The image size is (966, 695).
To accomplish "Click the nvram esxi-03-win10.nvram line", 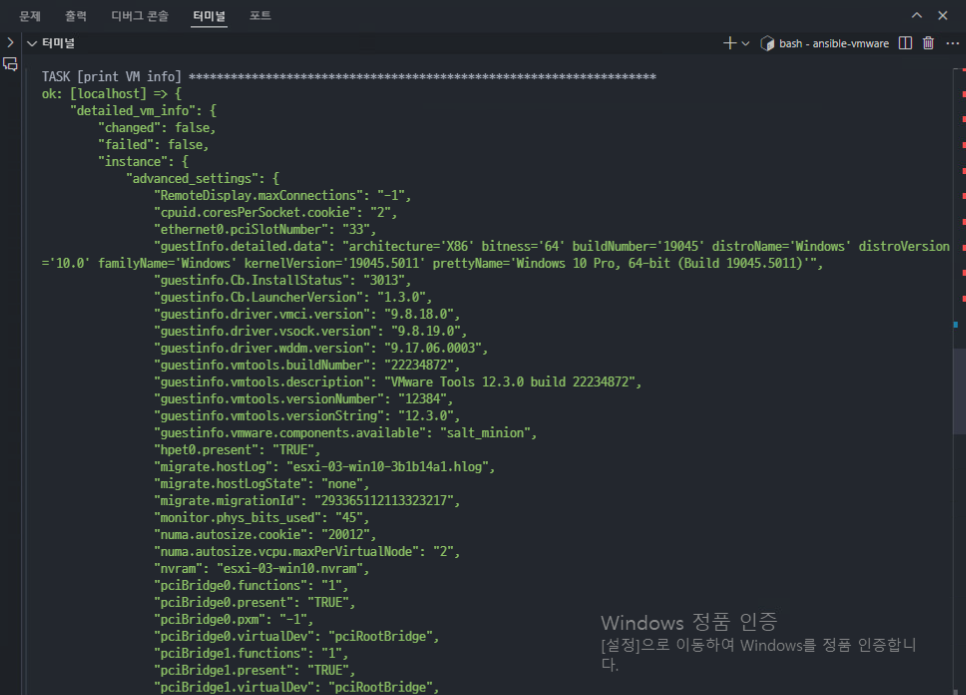I will (x=261, y=568).
